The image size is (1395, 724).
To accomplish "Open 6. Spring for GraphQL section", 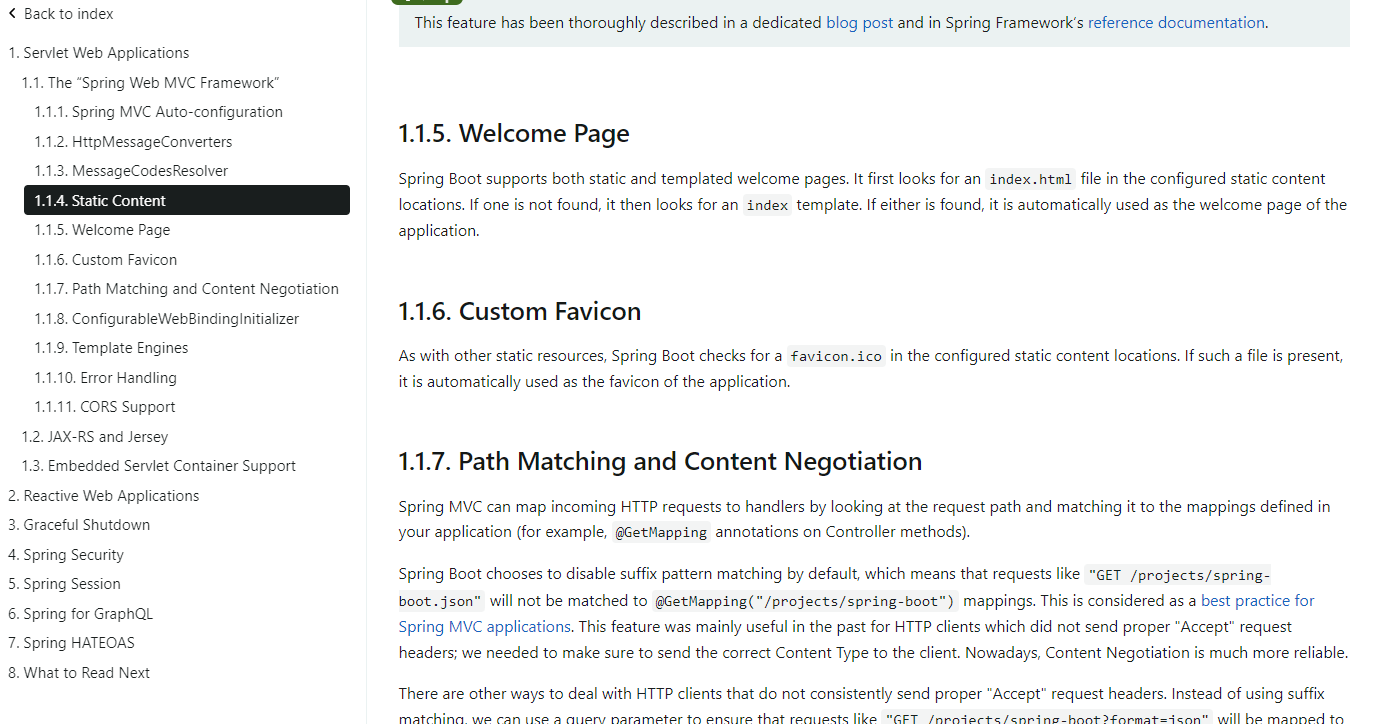I will [x=81, y=614].
